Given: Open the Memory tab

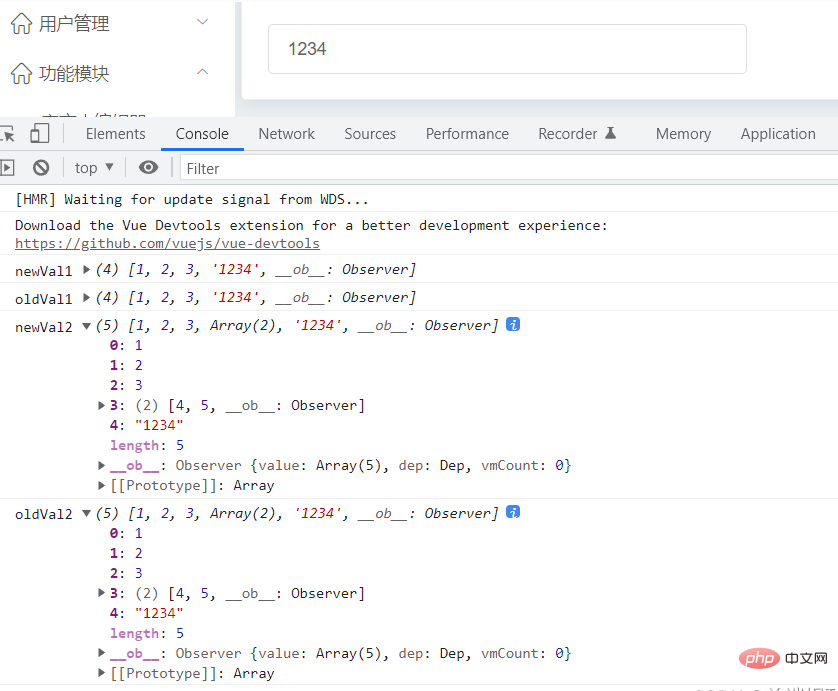Looking at the screenshot, I should coord(683,134).
